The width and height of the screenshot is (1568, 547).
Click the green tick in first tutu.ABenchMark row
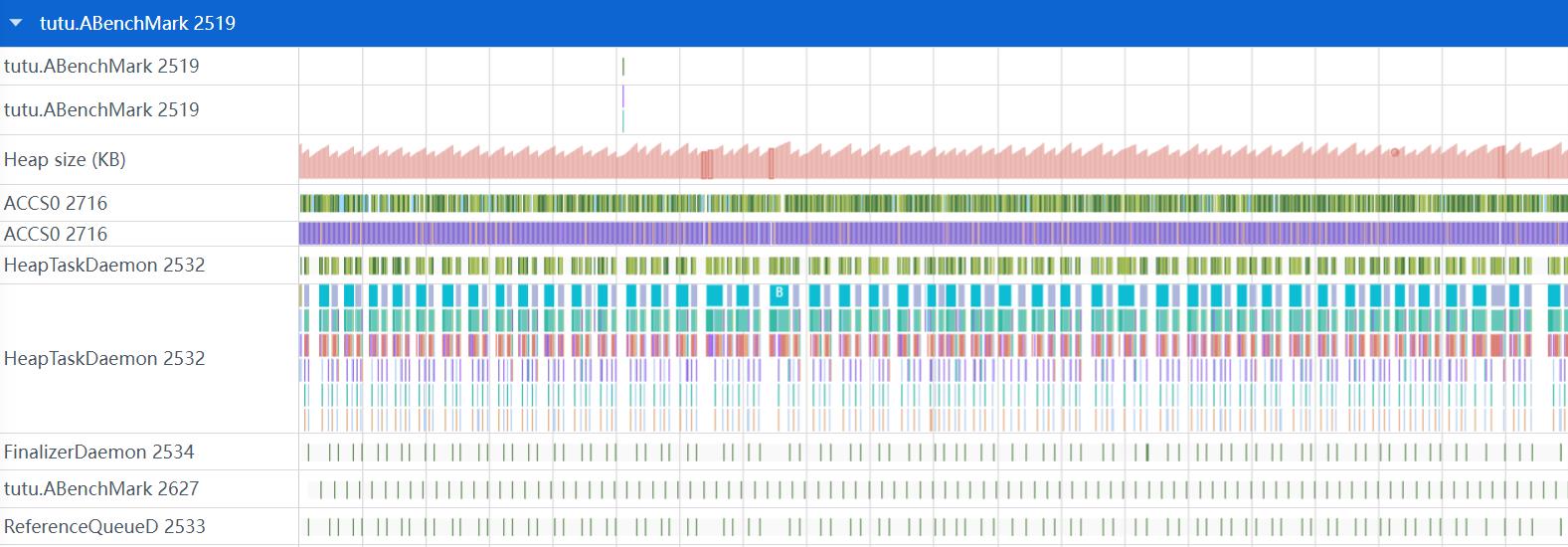pos(623,67)
